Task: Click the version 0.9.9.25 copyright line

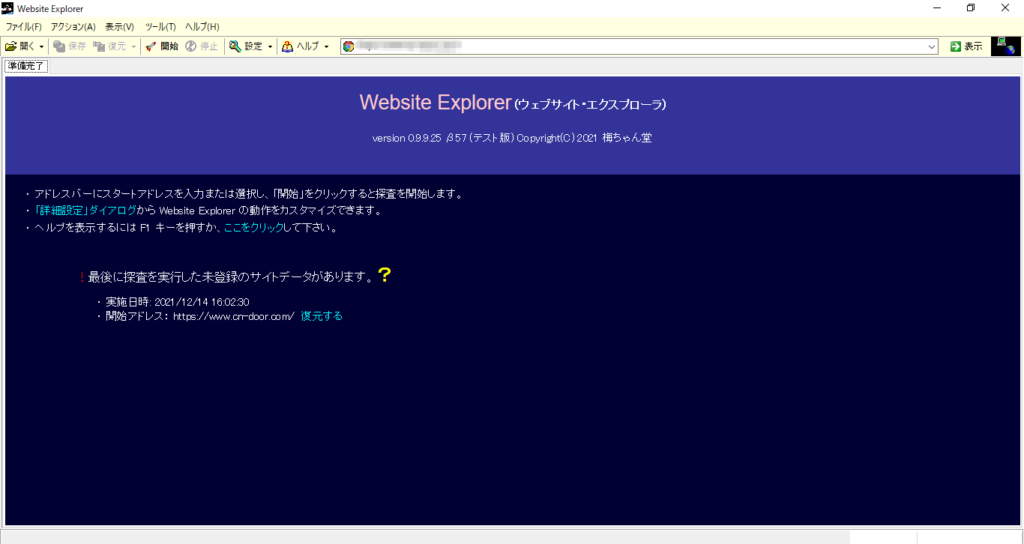Action: 512,138
